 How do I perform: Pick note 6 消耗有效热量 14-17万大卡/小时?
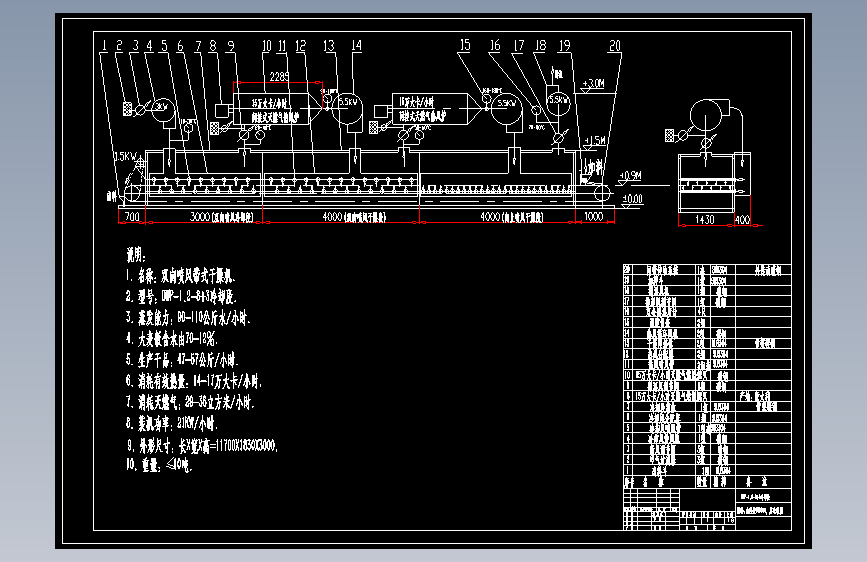(193, 381)
